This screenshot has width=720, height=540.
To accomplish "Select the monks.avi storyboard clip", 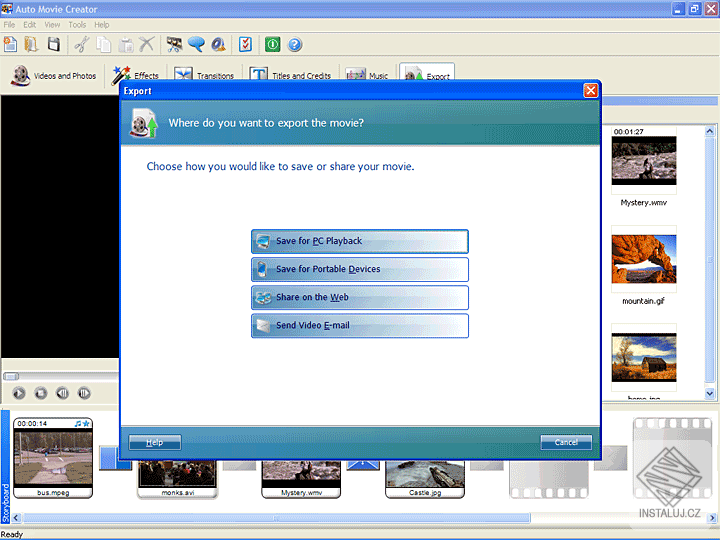I will [x=177, y=479].
